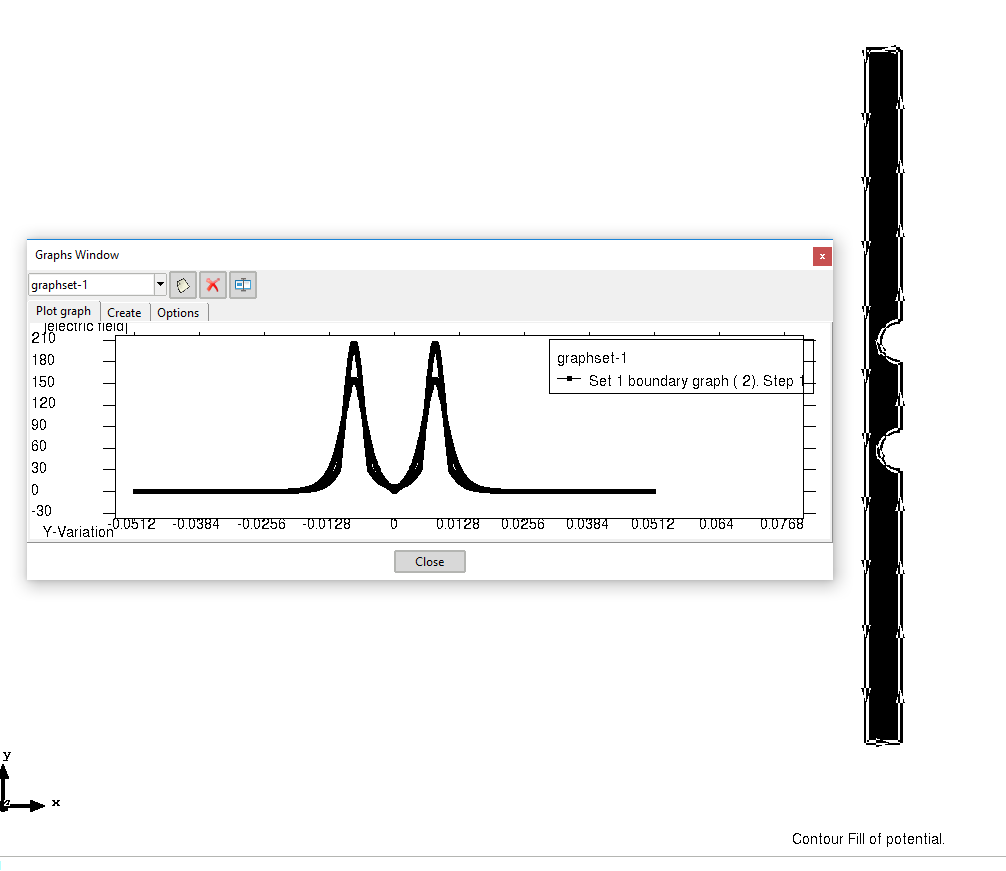Open the Create tab

tap(124, 312)
